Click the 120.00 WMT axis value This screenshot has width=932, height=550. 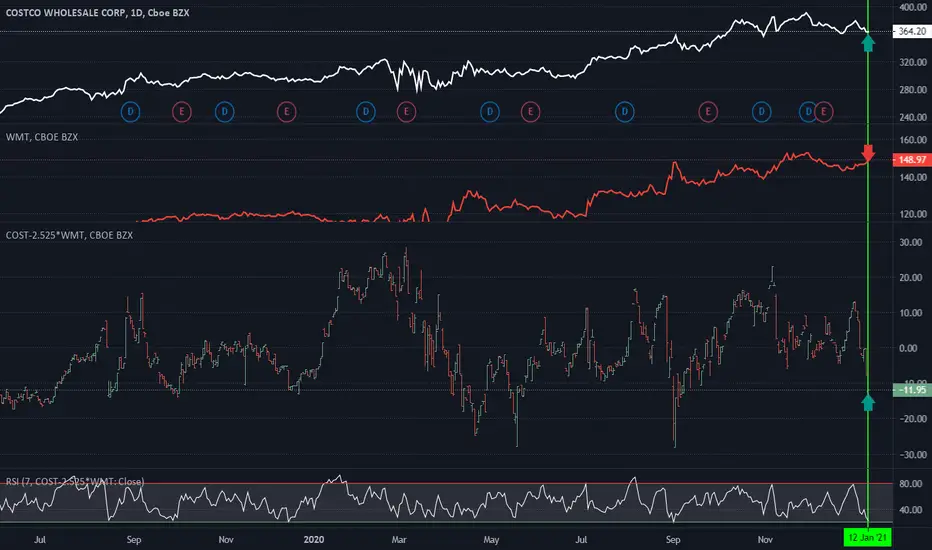pos(914,214)
